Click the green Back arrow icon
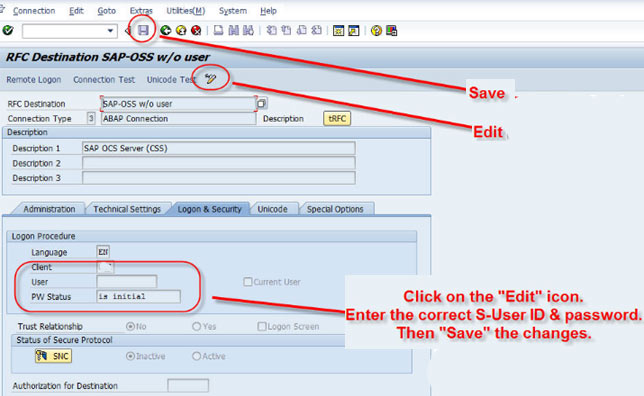The width and height of the screenshot is (644, 396). point(166,30)
